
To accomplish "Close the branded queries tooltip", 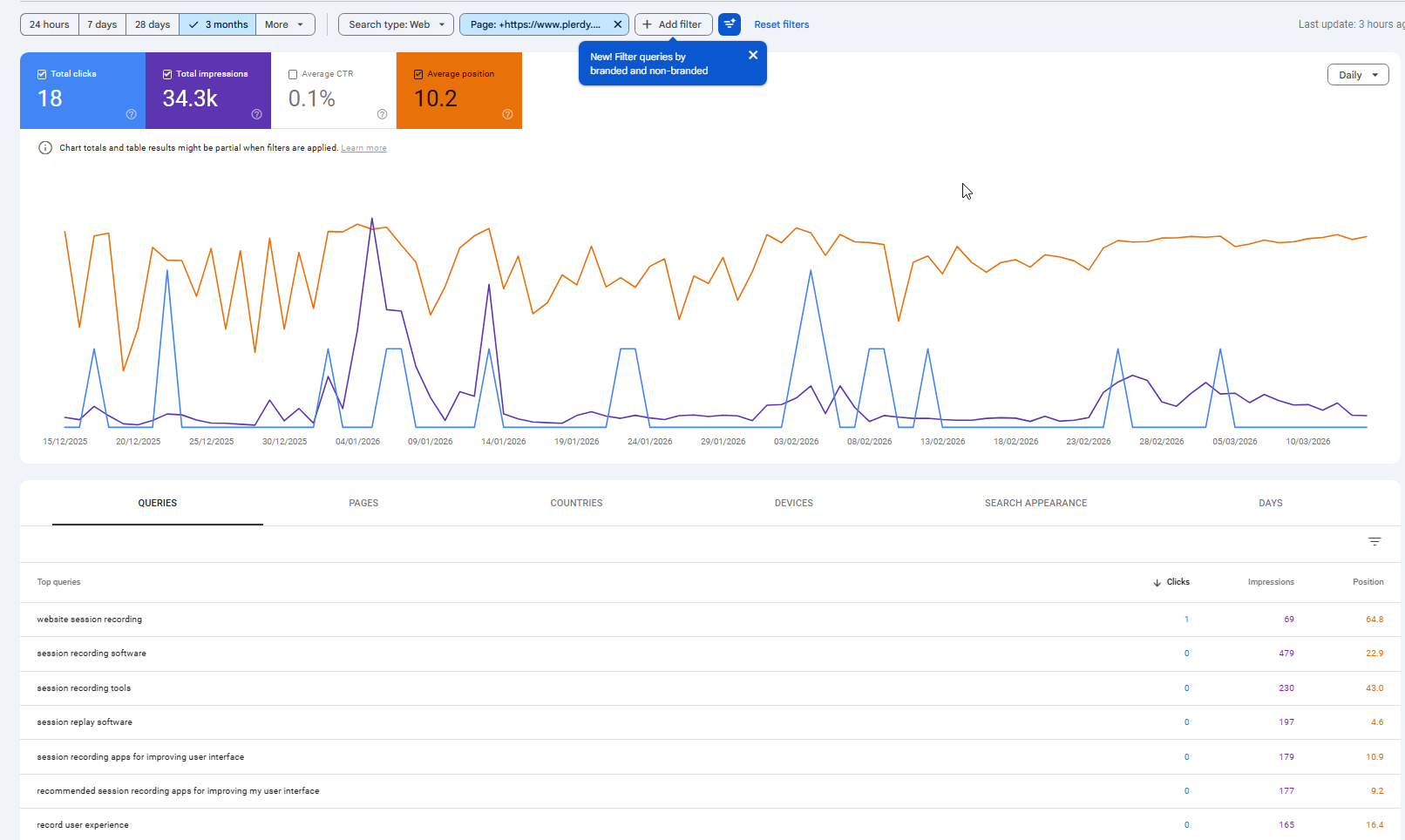I will click(753, 55).
